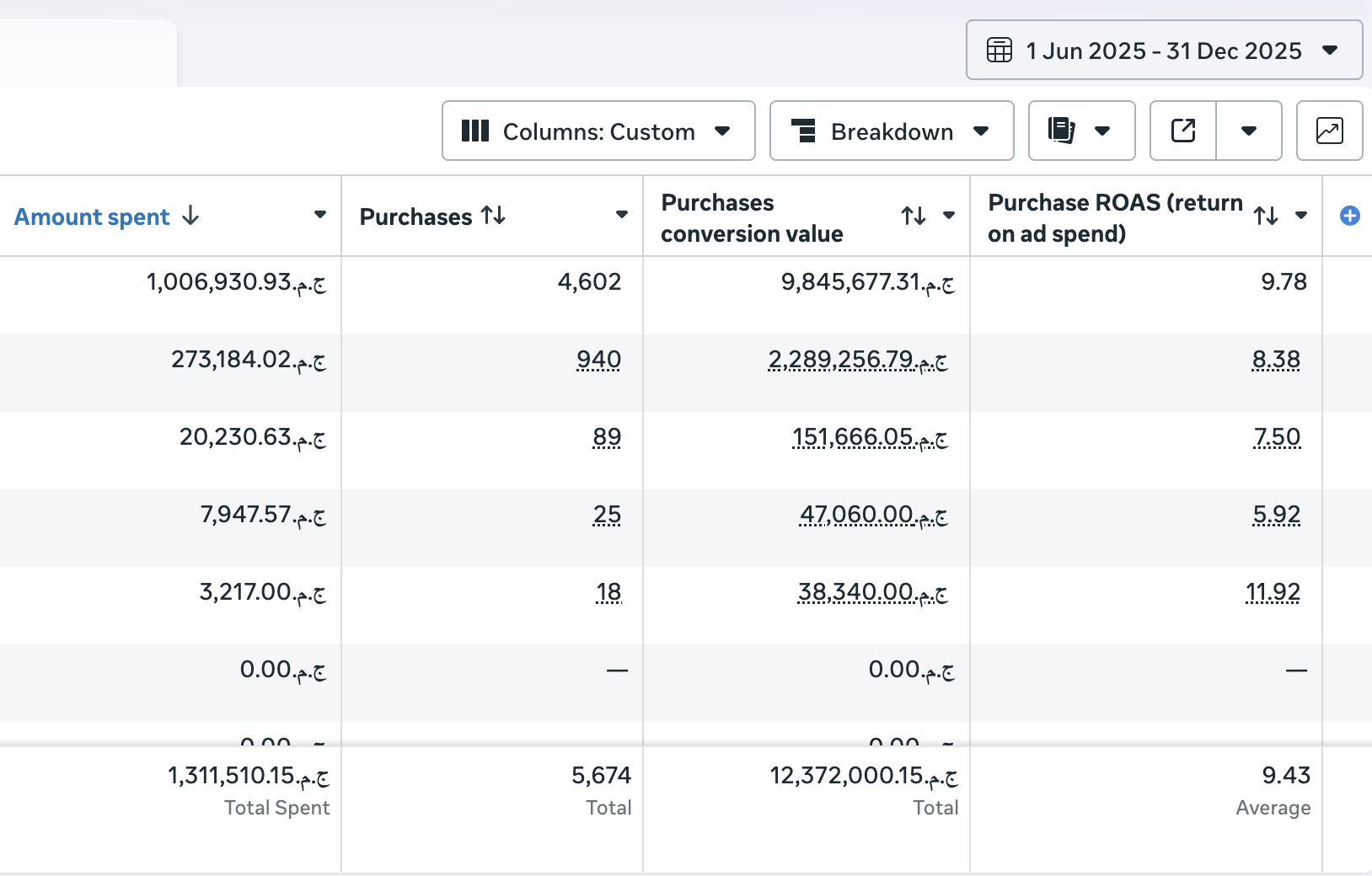Screen dimensions: 1372x876
Task: Select amount spent cell 273,184.02
Action: [249, 361]
